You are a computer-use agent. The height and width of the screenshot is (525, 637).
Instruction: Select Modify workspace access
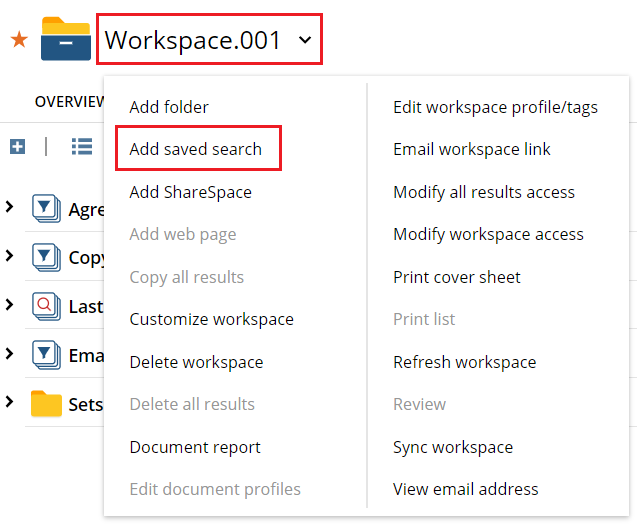point(488,234)
